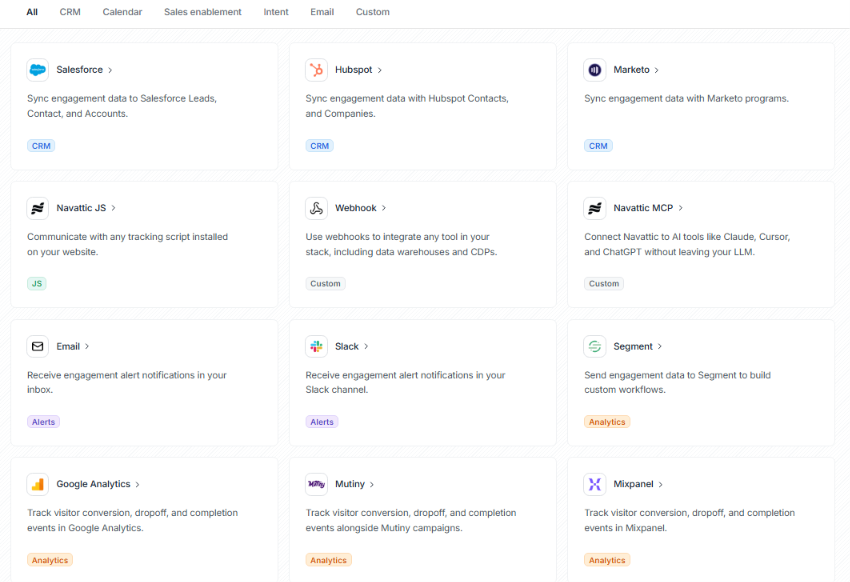The height and width of the screenshot is (582, 850).
Task: Switch to the Calendar tab
Action: 123,12
